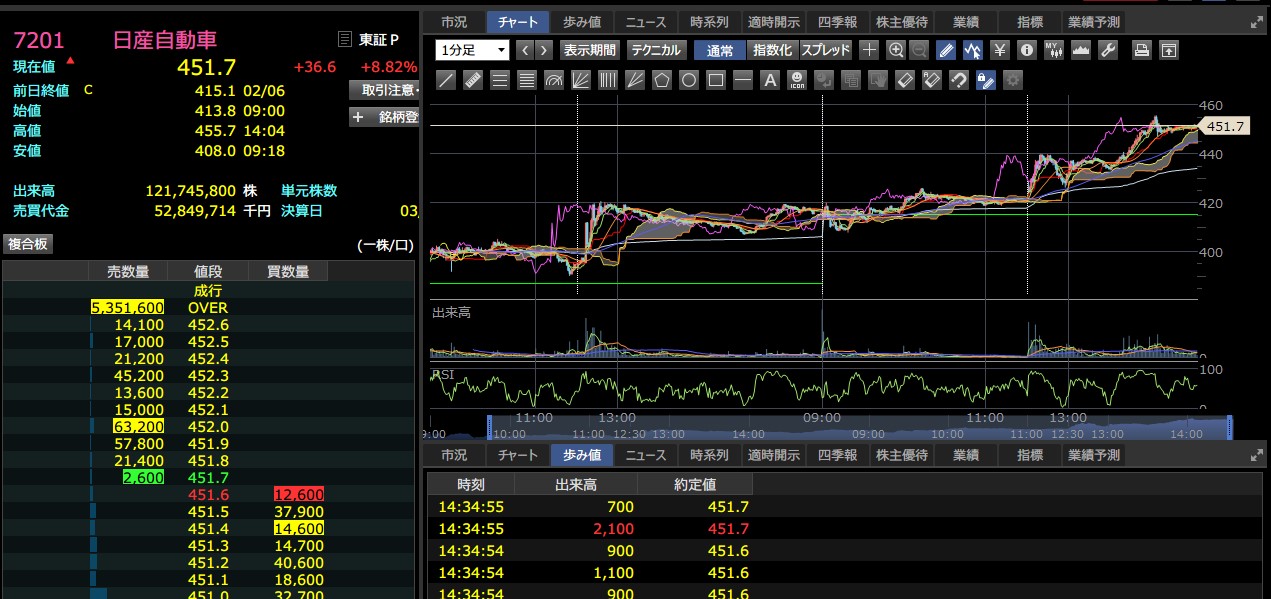Click the 取引注意 button

(384, 90)
